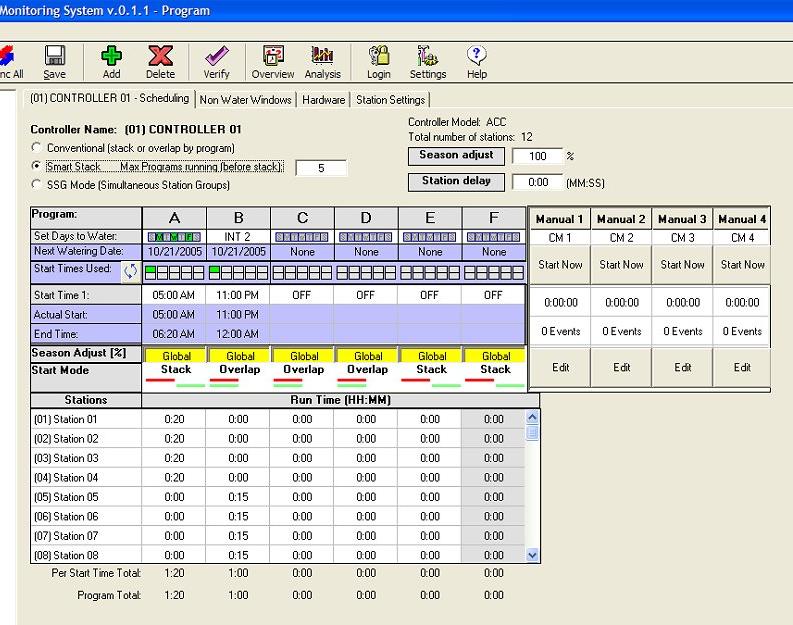This screenshot has width=793, height=625.
Task: Click the Station delay time field
Action: [x=537, y=182]
